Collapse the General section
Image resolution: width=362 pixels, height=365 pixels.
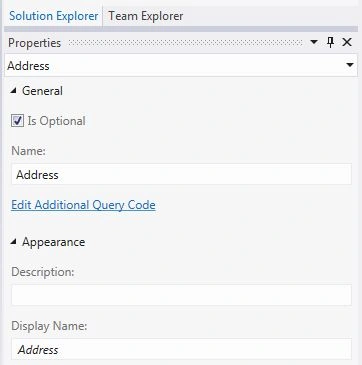pyautogui.click(x=13, y=91)
